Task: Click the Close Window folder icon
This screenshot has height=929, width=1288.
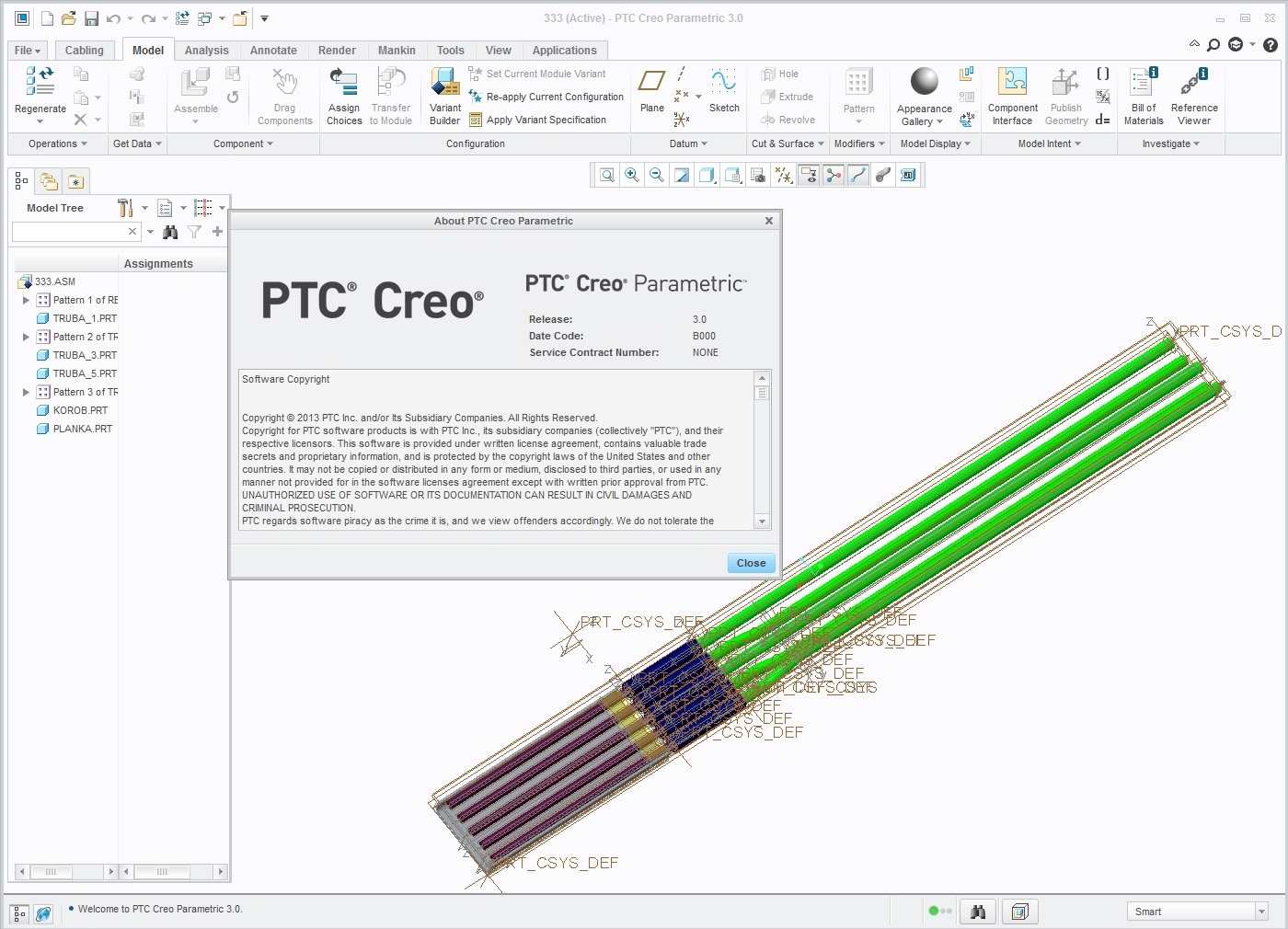Action: click(x=240, y=18)
